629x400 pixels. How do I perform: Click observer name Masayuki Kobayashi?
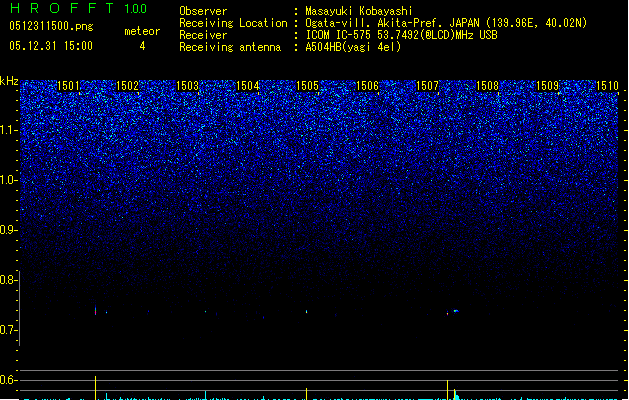tap(359, 11)
